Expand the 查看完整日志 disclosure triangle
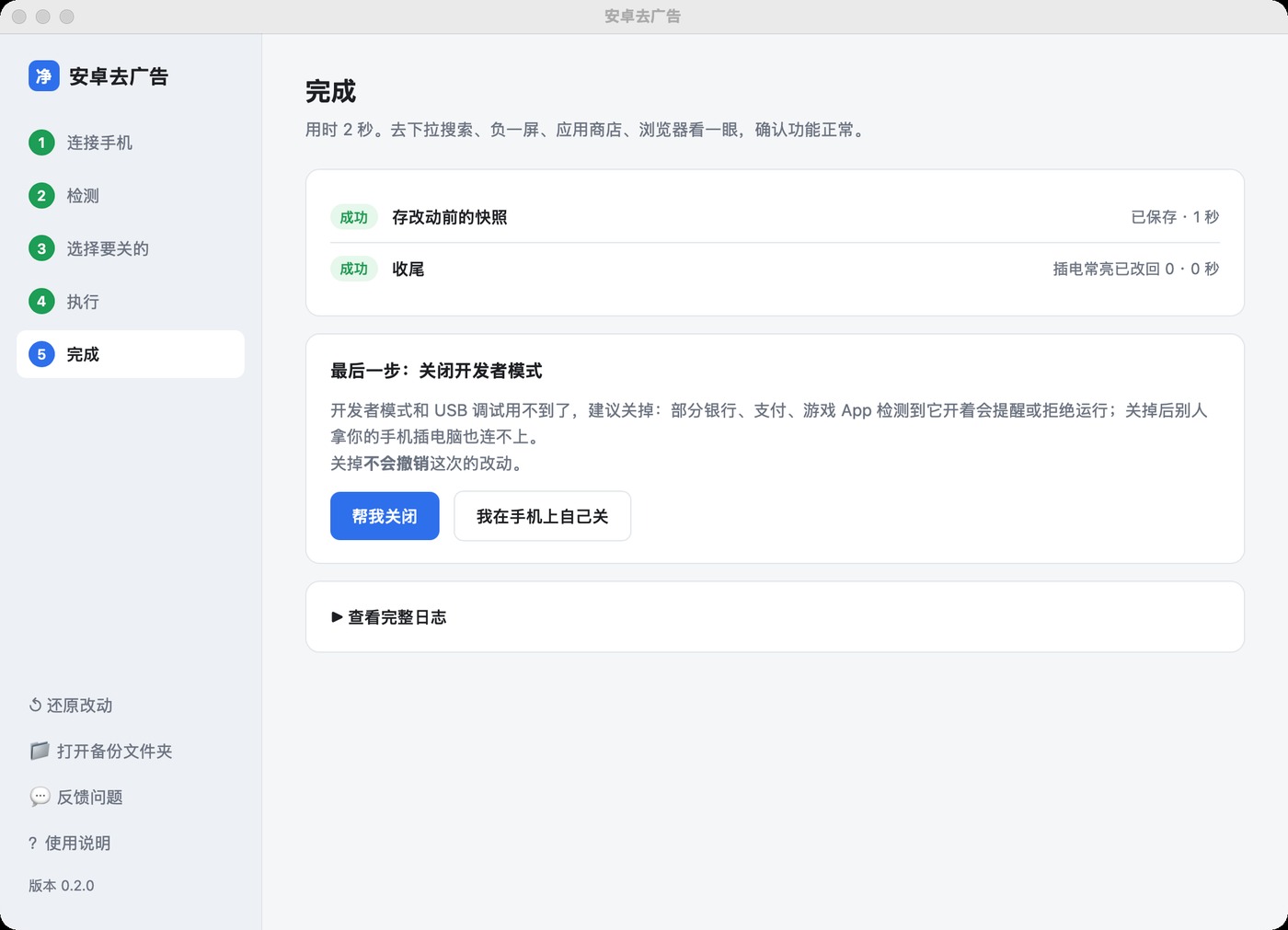This screenshot has width=1288, height=930. pyautogui.click(x=337, y=617)
